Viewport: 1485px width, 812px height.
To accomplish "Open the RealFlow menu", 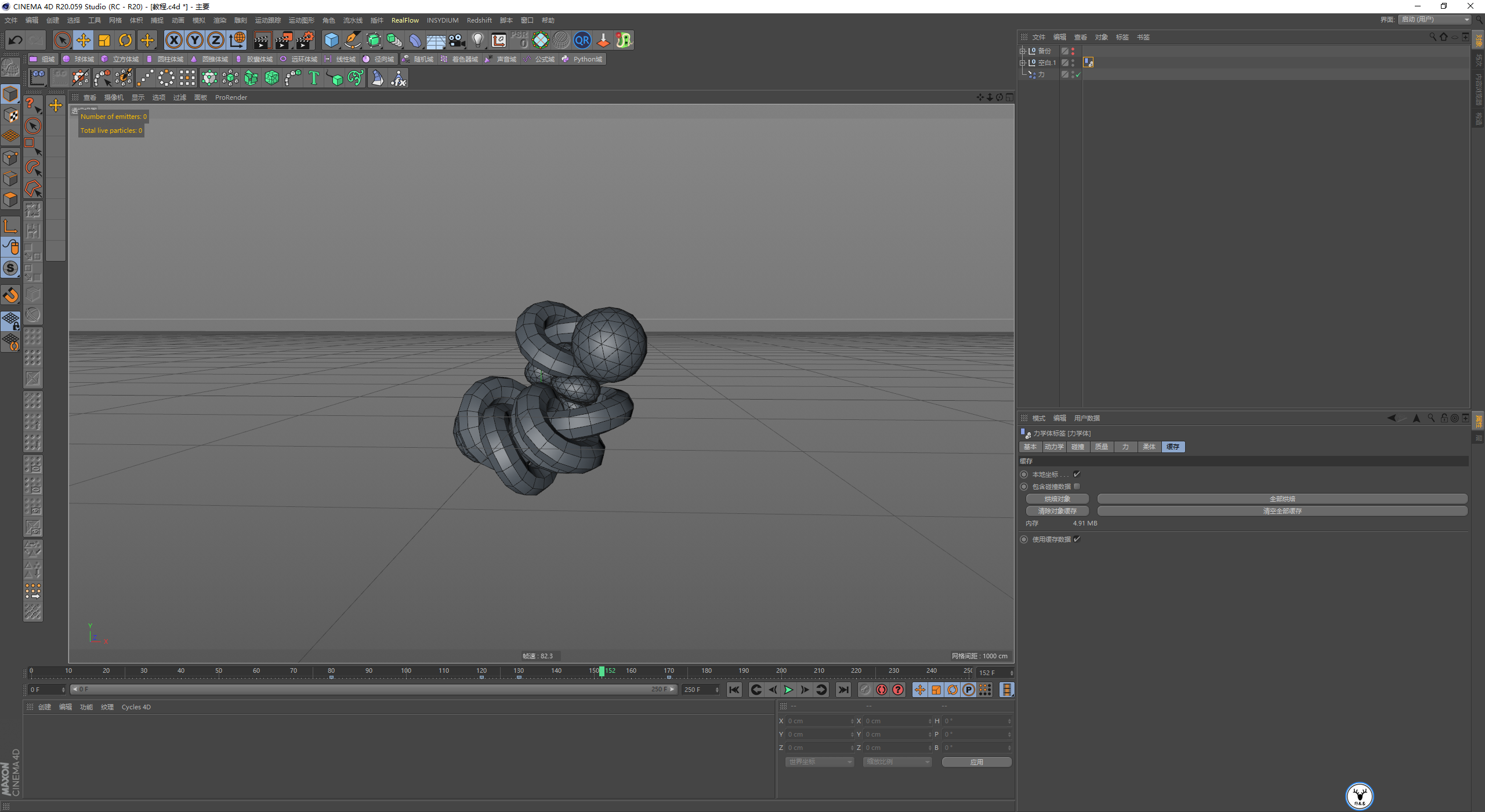I will (405, 20).
